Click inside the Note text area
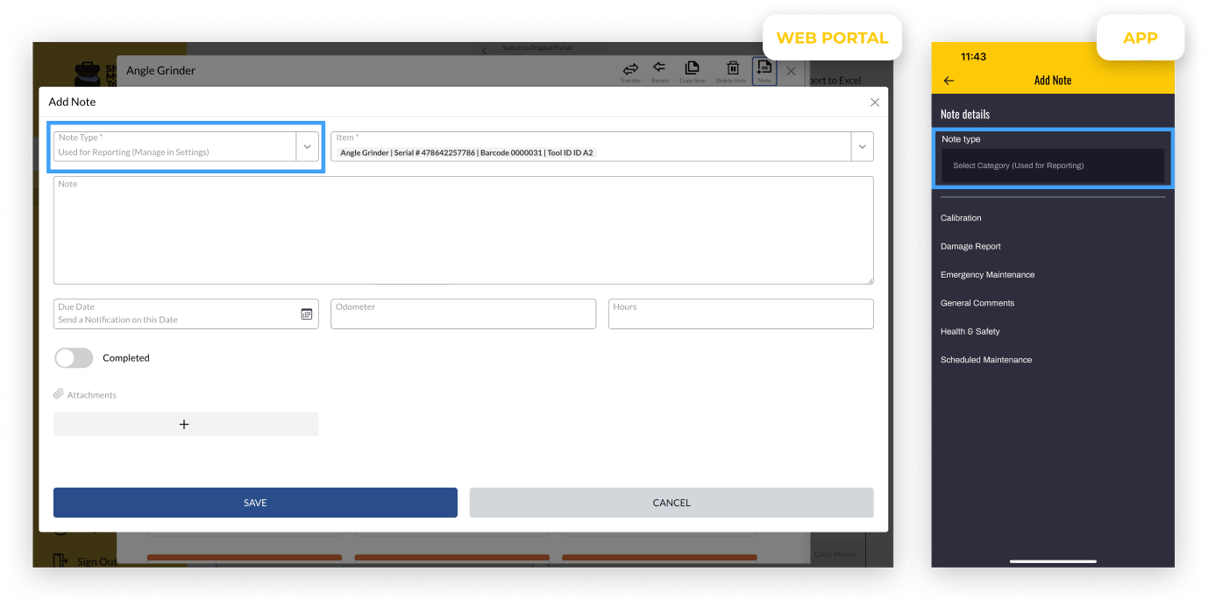Image resolution: width=1208 pixels, height=606 pixels. (x=463, y=232)
